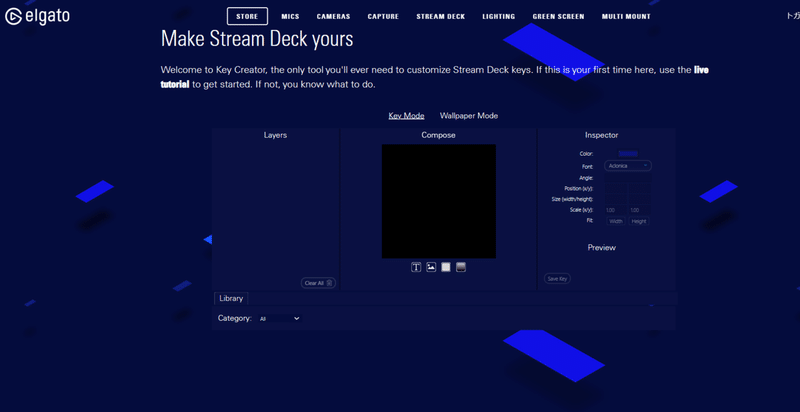Open the MULTI MOUNT menu
The width and height of the screenshot is (800, 412).
pyautogui.click(x=626, y=16)
